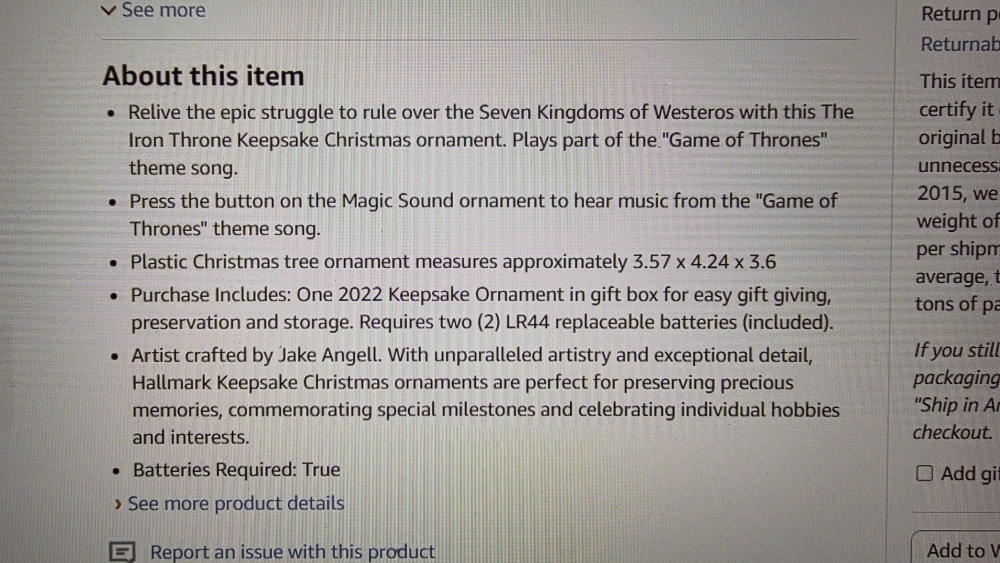Open the "See more product details" link
1000x563 pixels.
(x=236, y=503)
